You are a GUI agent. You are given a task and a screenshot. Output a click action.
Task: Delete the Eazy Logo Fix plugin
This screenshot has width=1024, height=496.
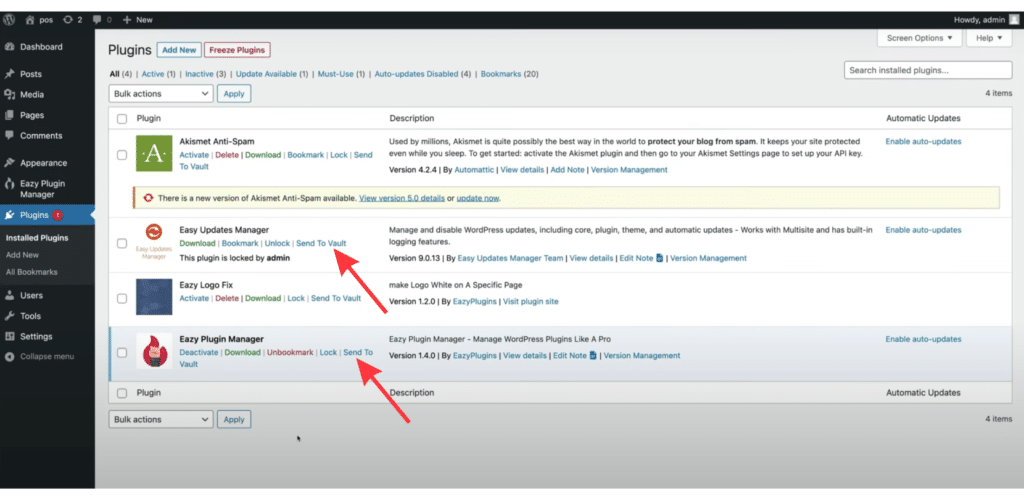click(227, 298)
